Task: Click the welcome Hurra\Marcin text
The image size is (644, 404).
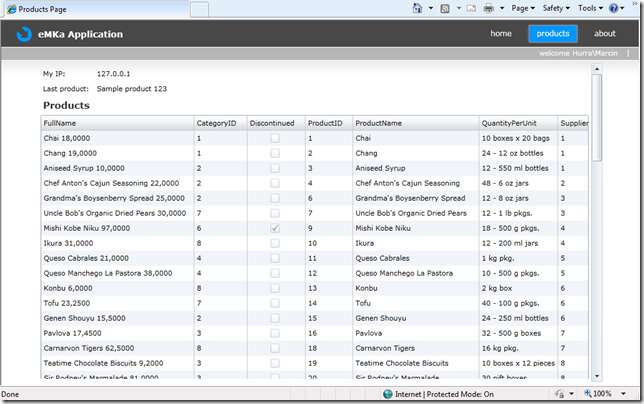Action: pyautogui.click(x=578, y=53)
